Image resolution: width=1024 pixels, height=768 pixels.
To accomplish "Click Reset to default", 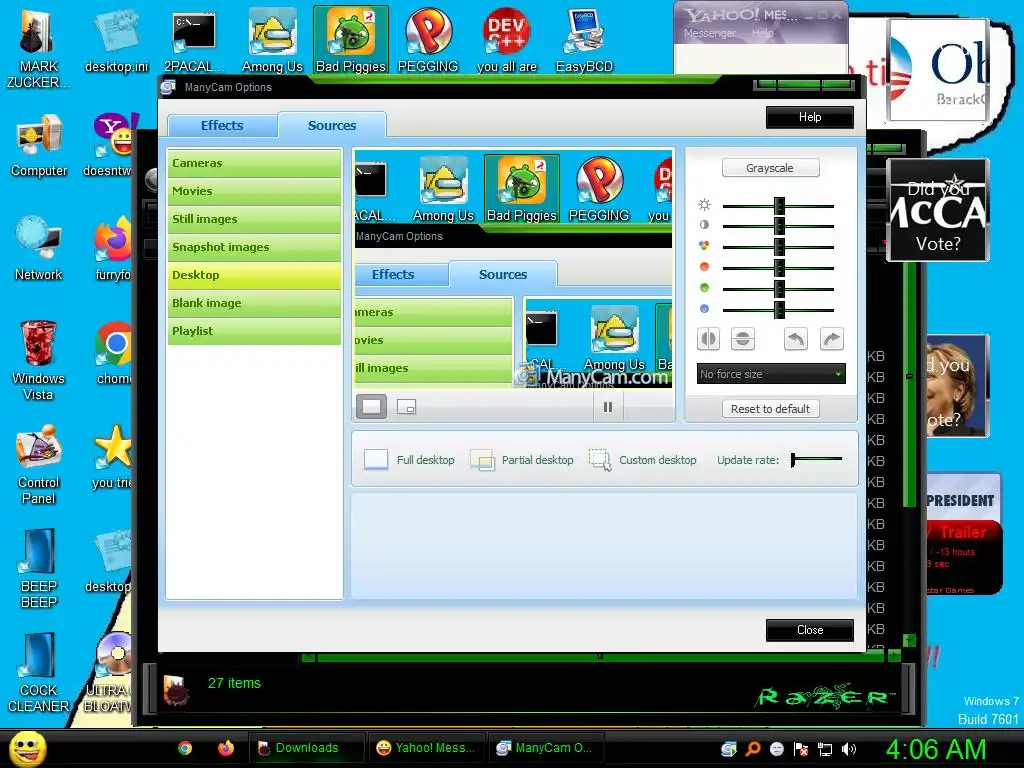I will point(770,409).
